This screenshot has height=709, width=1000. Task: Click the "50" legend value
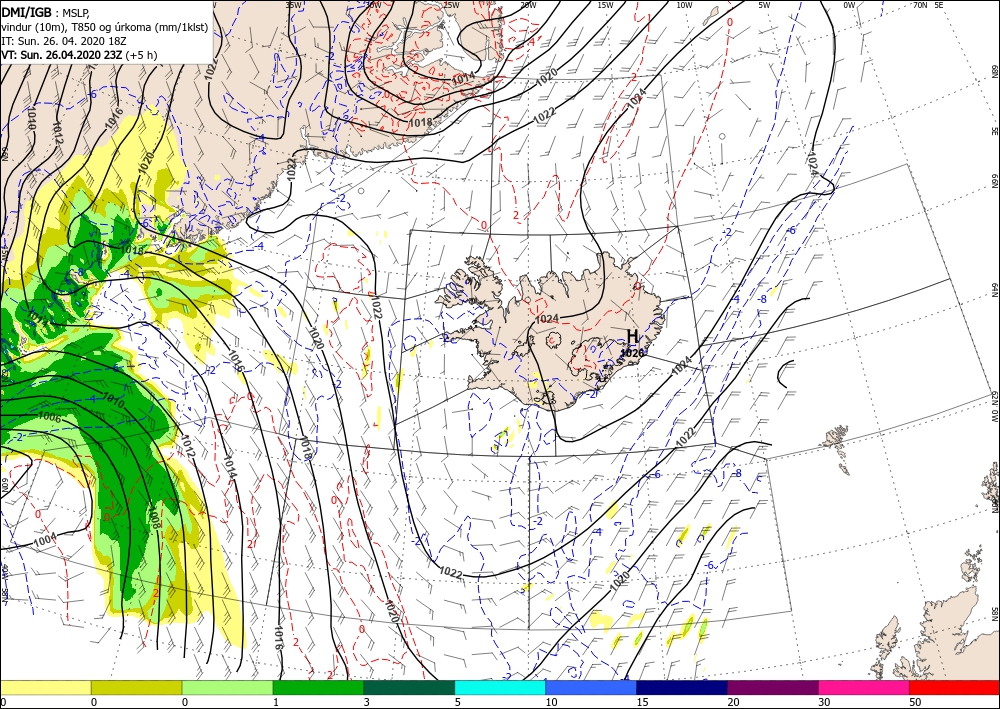pyautogui.click(x=916, y=702)
